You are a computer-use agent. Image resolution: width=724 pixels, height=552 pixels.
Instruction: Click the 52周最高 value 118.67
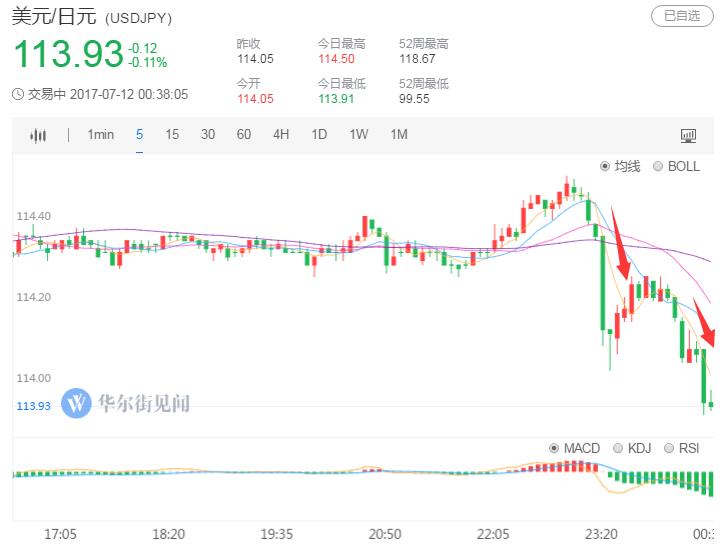[417, 59]
